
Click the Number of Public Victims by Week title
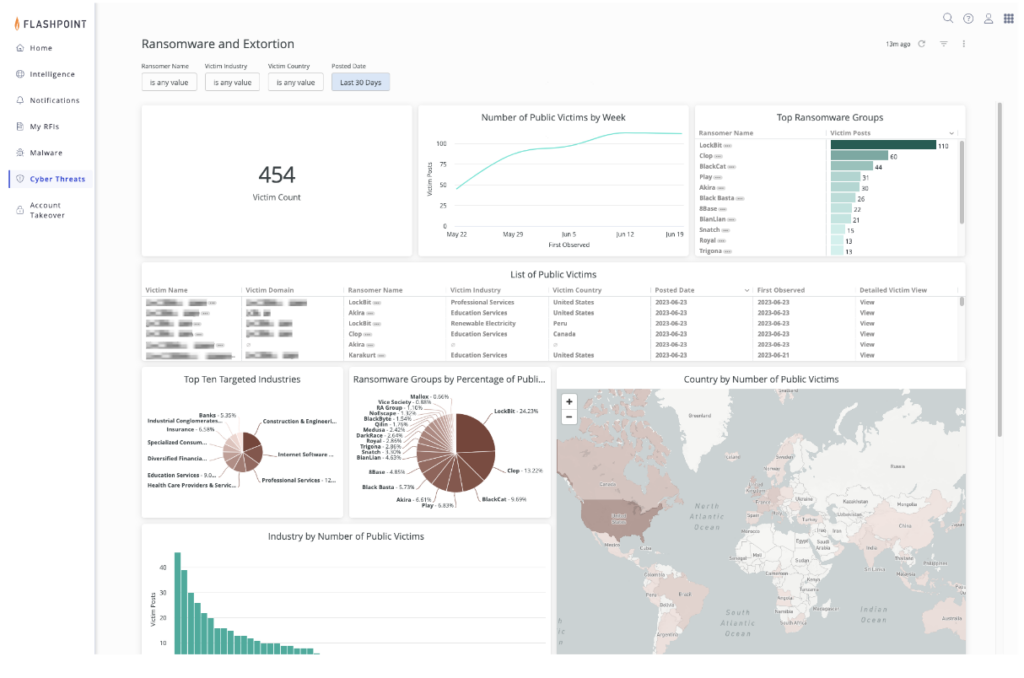553,118
